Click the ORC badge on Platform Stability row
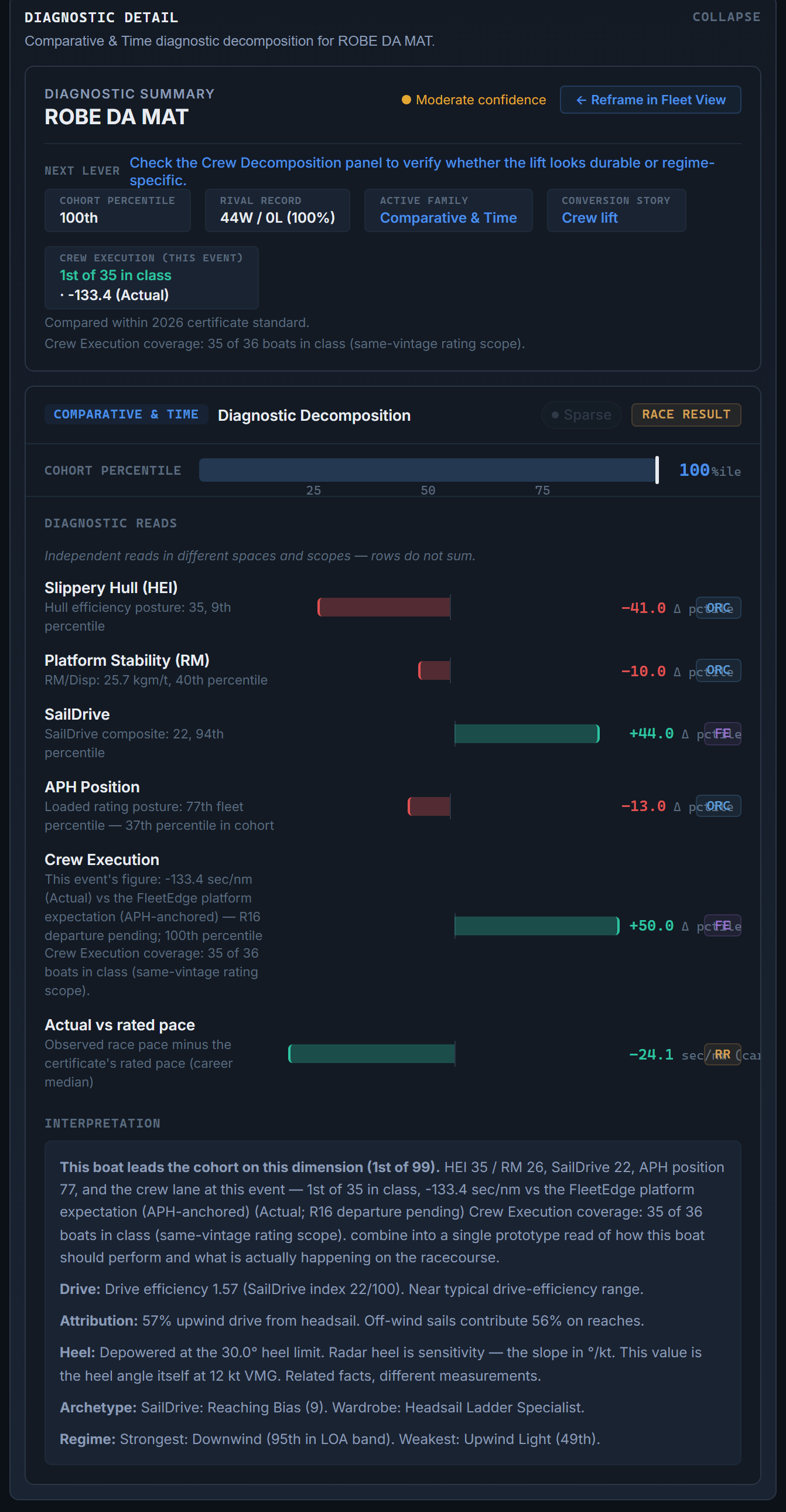The width and height of the screenshot is (786, 1512). click(x=719, y=670)
